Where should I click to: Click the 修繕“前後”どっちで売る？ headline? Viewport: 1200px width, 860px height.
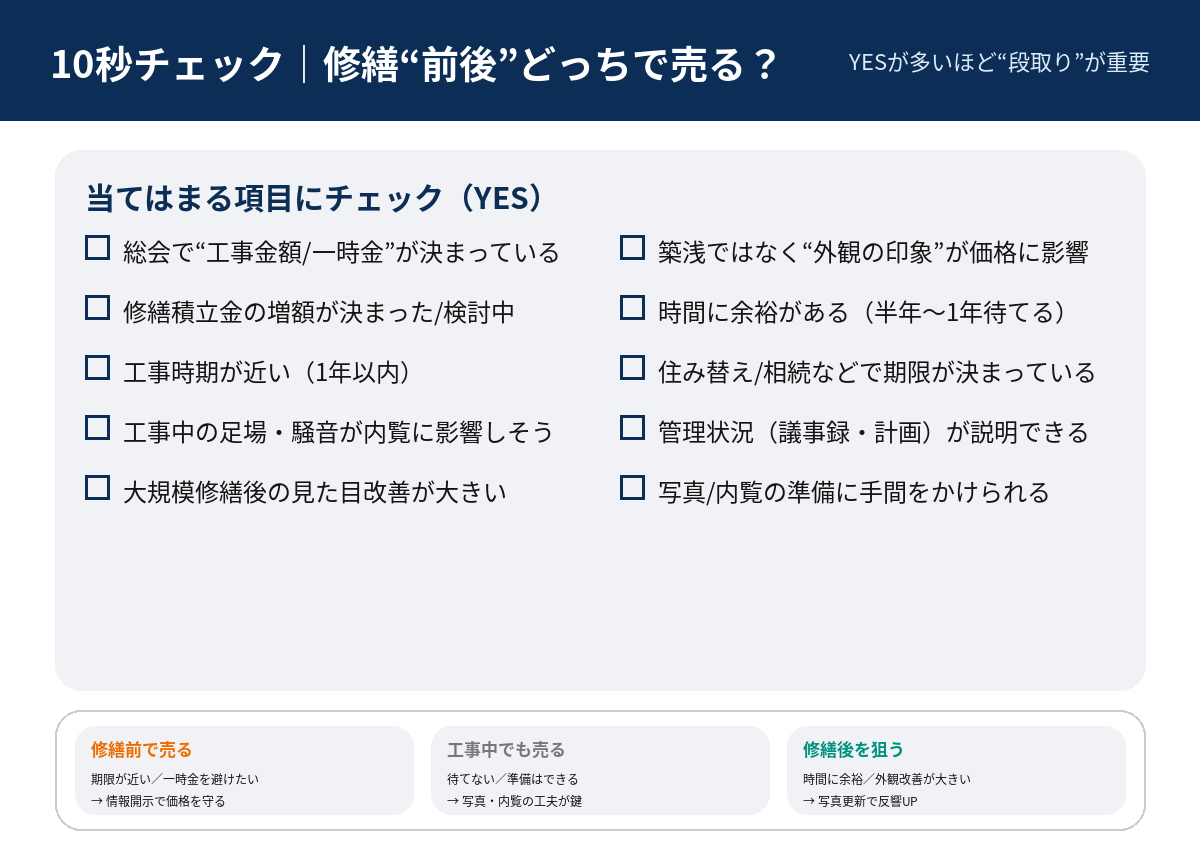pos(550,65)
